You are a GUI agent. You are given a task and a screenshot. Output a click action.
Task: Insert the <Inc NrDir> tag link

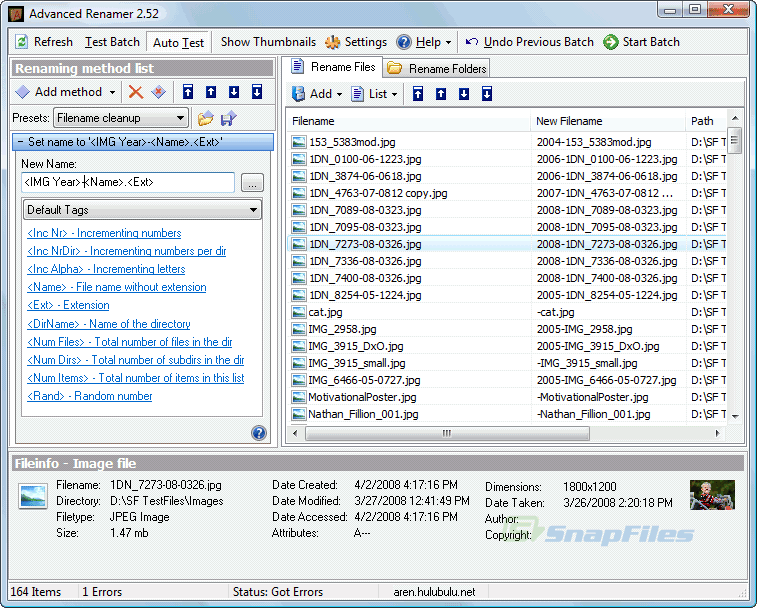tap(126, 251)
